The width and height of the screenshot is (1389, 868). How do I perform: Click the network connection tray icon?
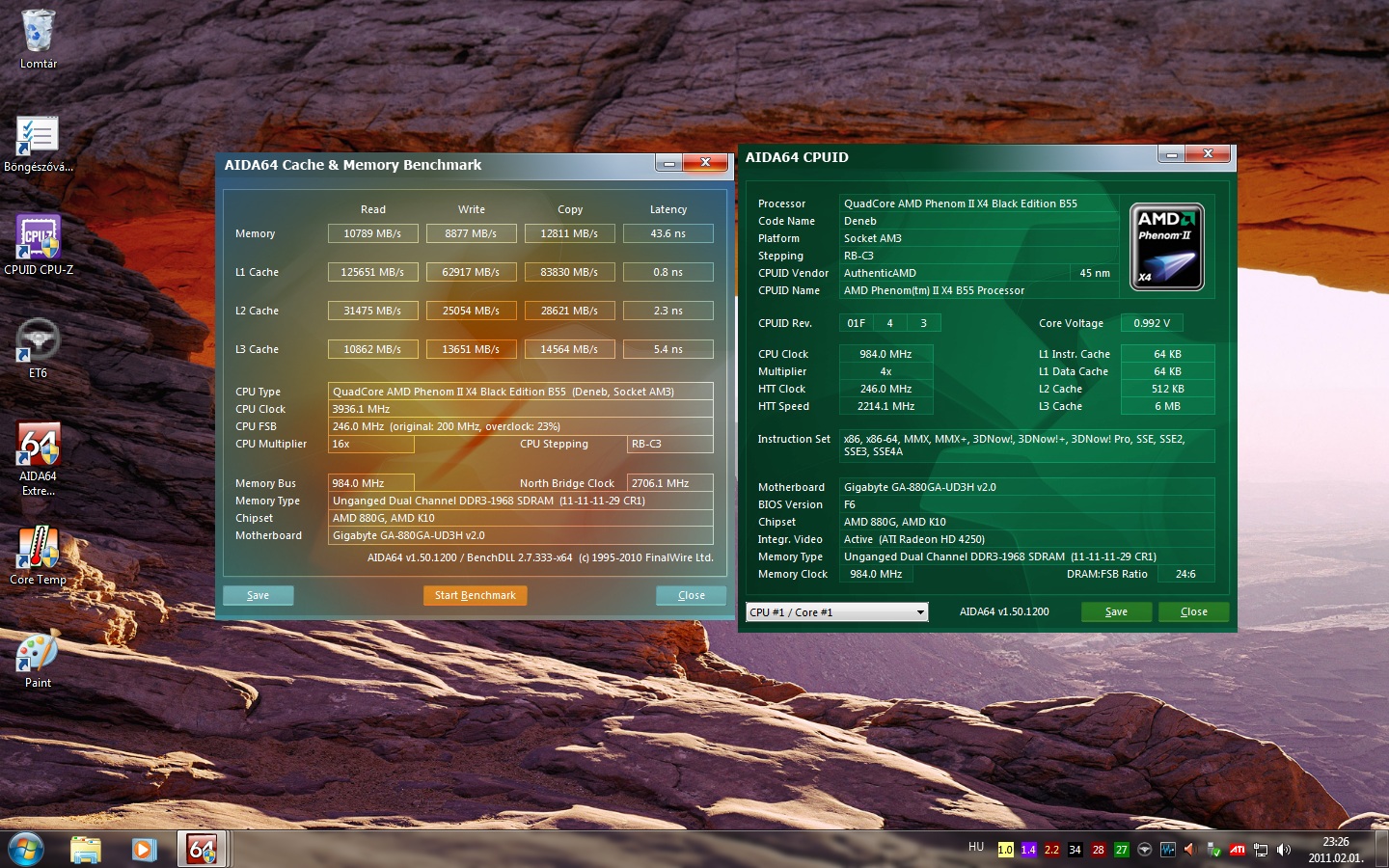pyautogui.click(x=1260, y=850)
